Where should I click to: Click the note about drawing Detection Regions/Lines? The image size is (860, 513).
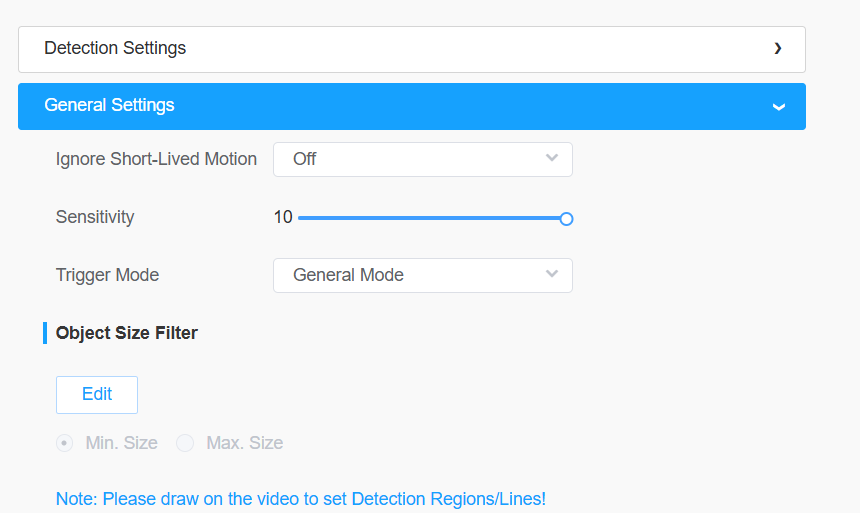301,499
